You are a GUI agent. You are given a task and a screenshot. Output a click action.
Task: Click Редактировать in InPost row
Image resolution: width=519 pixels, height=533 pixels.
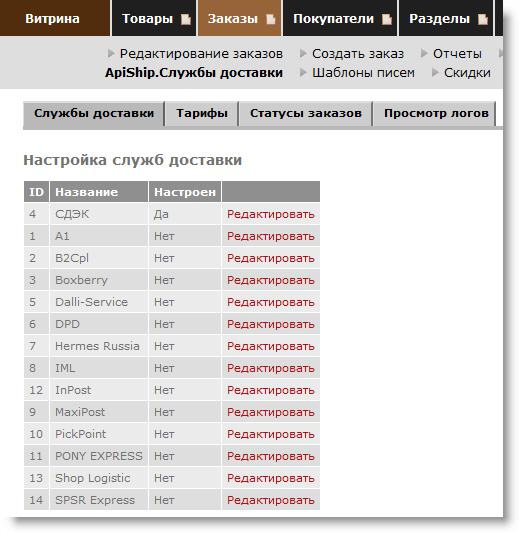271,390
